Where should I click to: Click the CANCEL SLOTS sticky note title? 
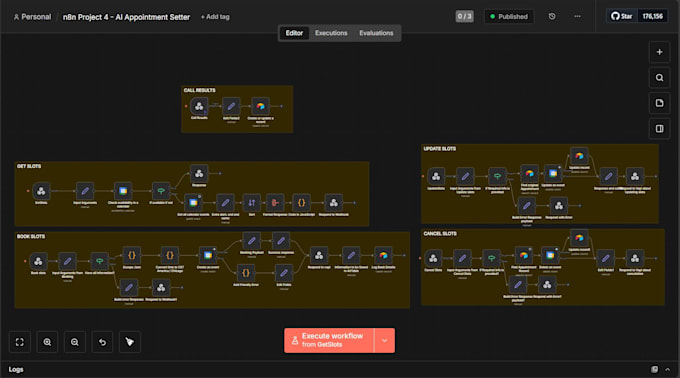tap(440, 234)
